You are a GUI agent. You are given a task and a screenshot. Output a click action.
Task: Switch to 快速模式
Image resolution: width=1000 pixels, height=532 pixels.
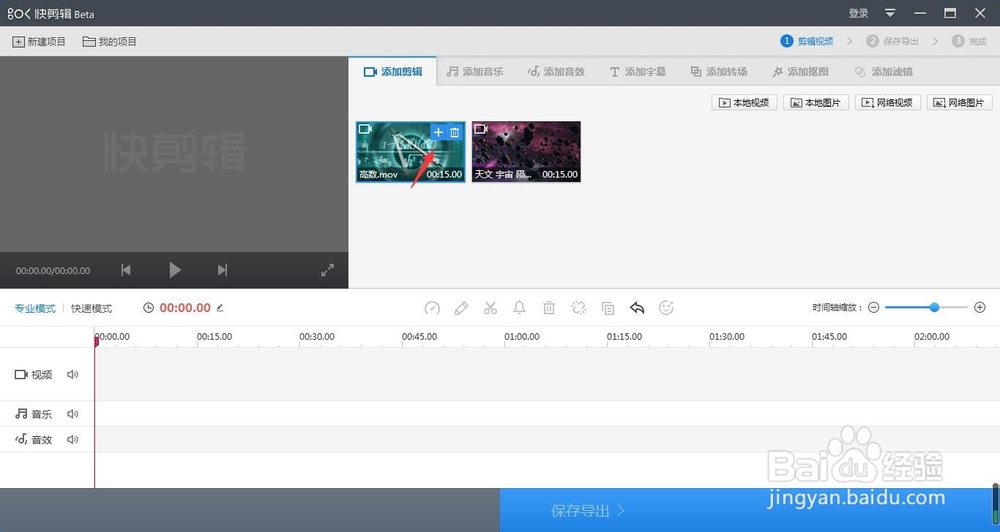coord(91,308)
